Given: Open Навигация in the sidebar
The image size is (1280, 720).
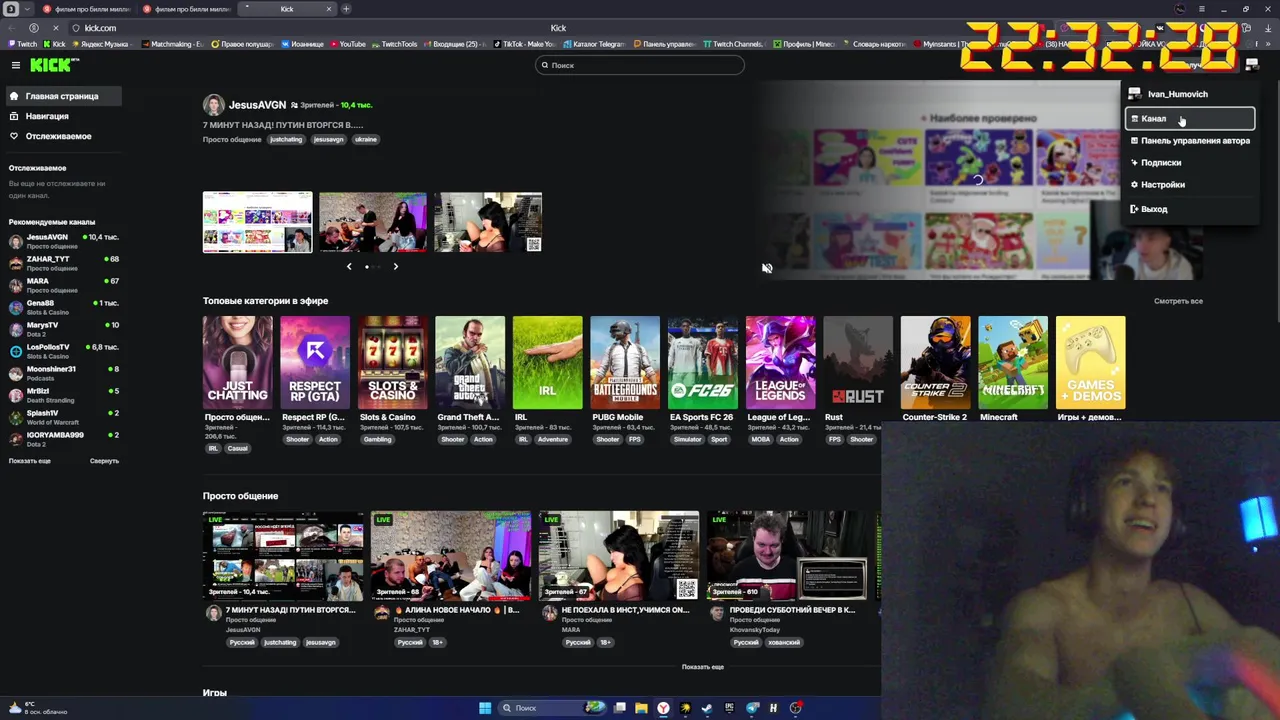Looking at the screenshot, I should click(62, 116).
